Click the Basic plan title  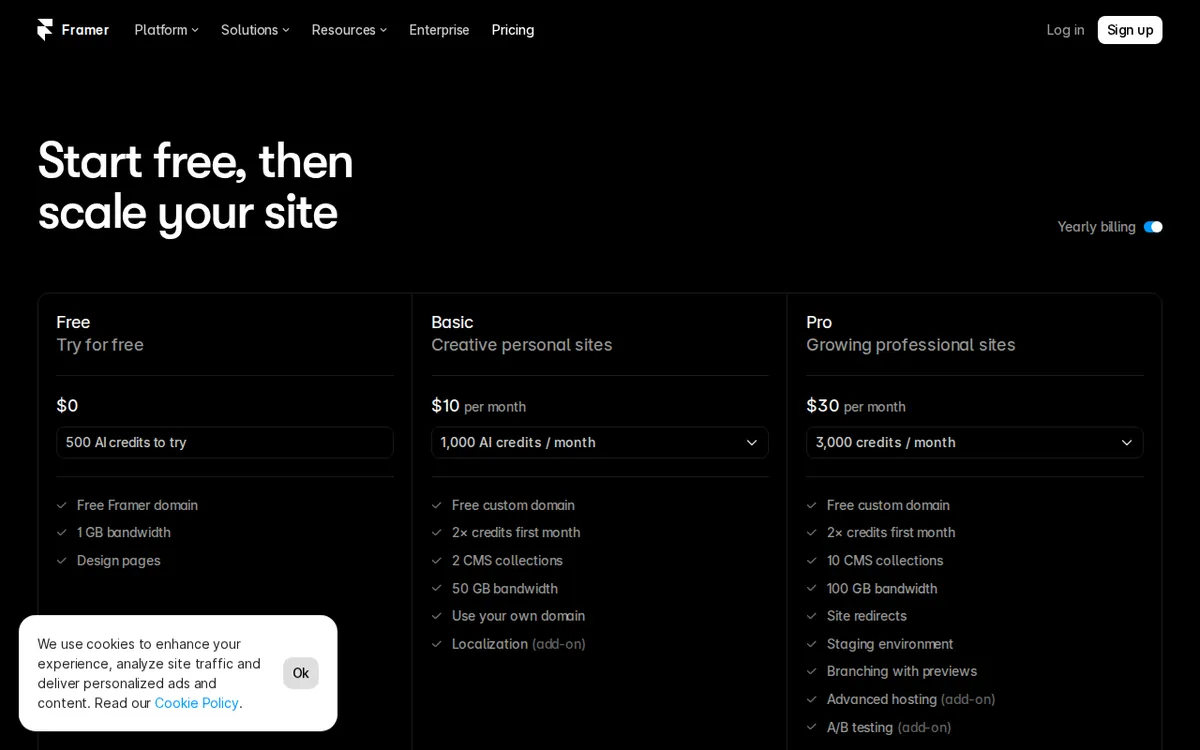click(x=452, y=322)
